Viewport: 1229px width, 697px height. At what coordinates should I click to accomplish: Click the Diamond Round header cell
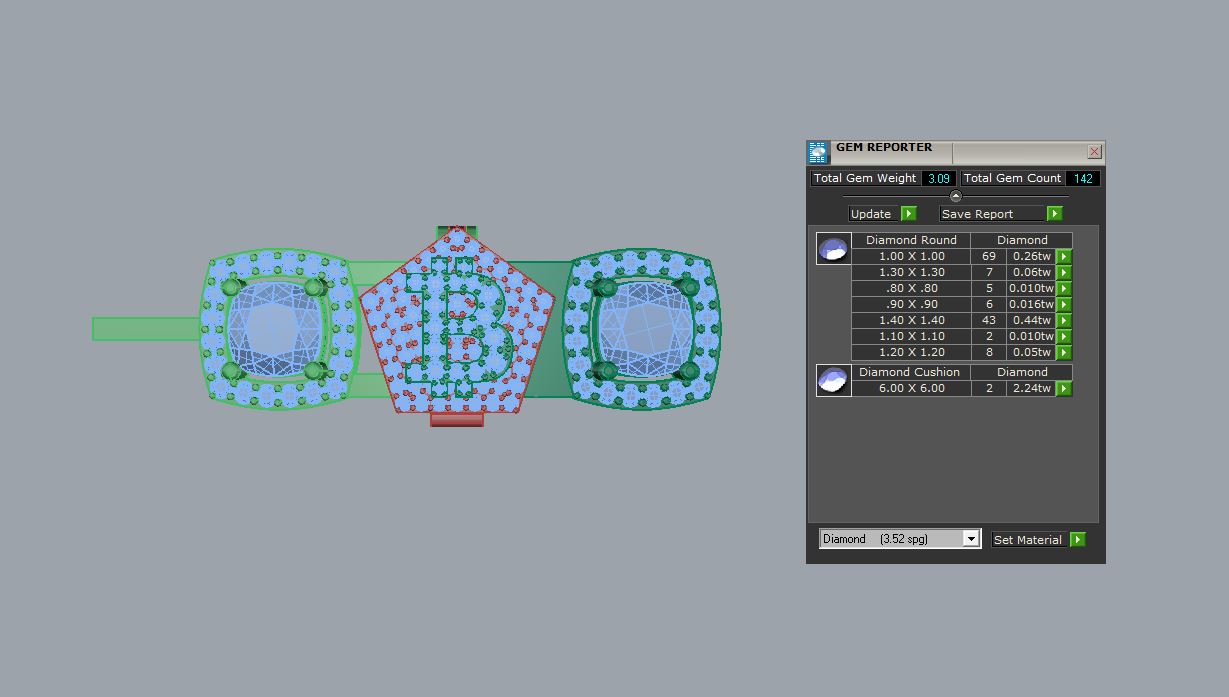click(911, 240)
